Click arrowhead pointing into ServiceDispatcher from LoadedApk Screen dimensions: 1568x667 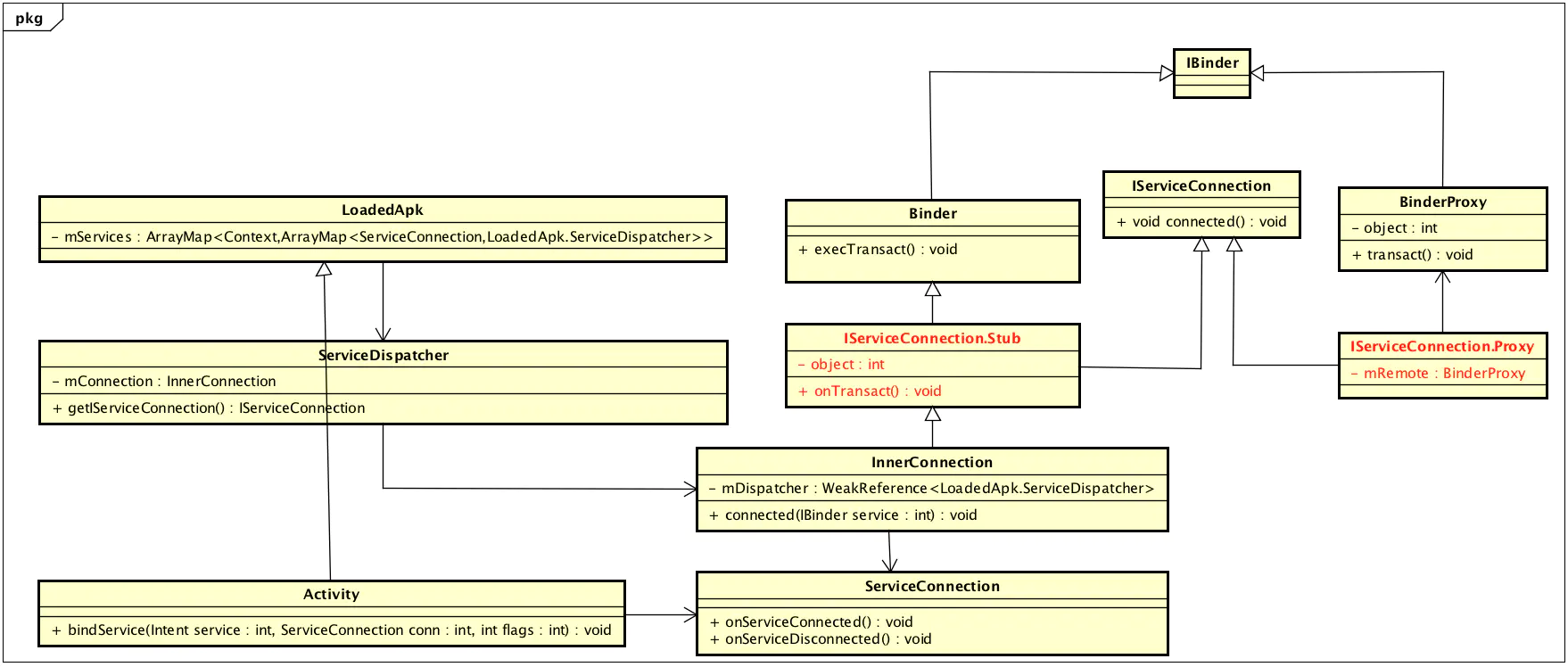point(384,334)
